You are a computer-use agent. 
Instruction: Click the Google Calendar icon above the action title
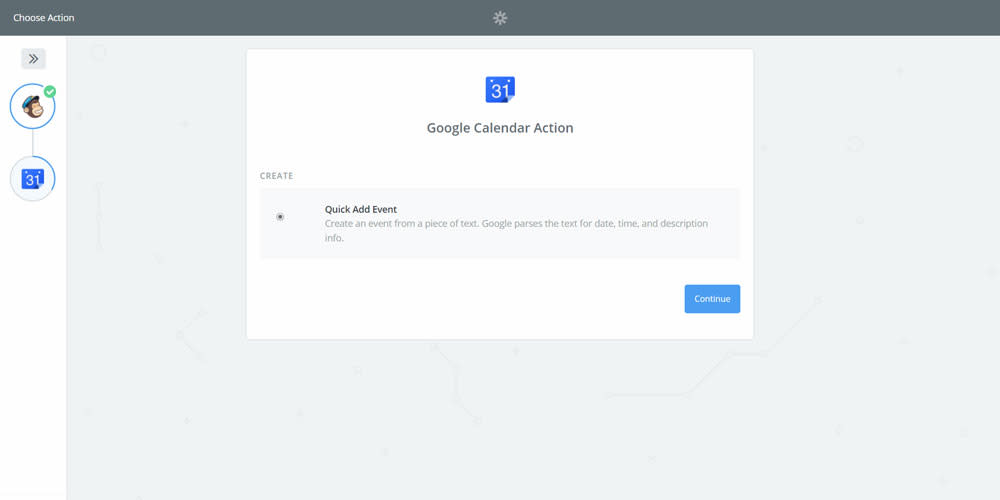(x=500, y=89)
